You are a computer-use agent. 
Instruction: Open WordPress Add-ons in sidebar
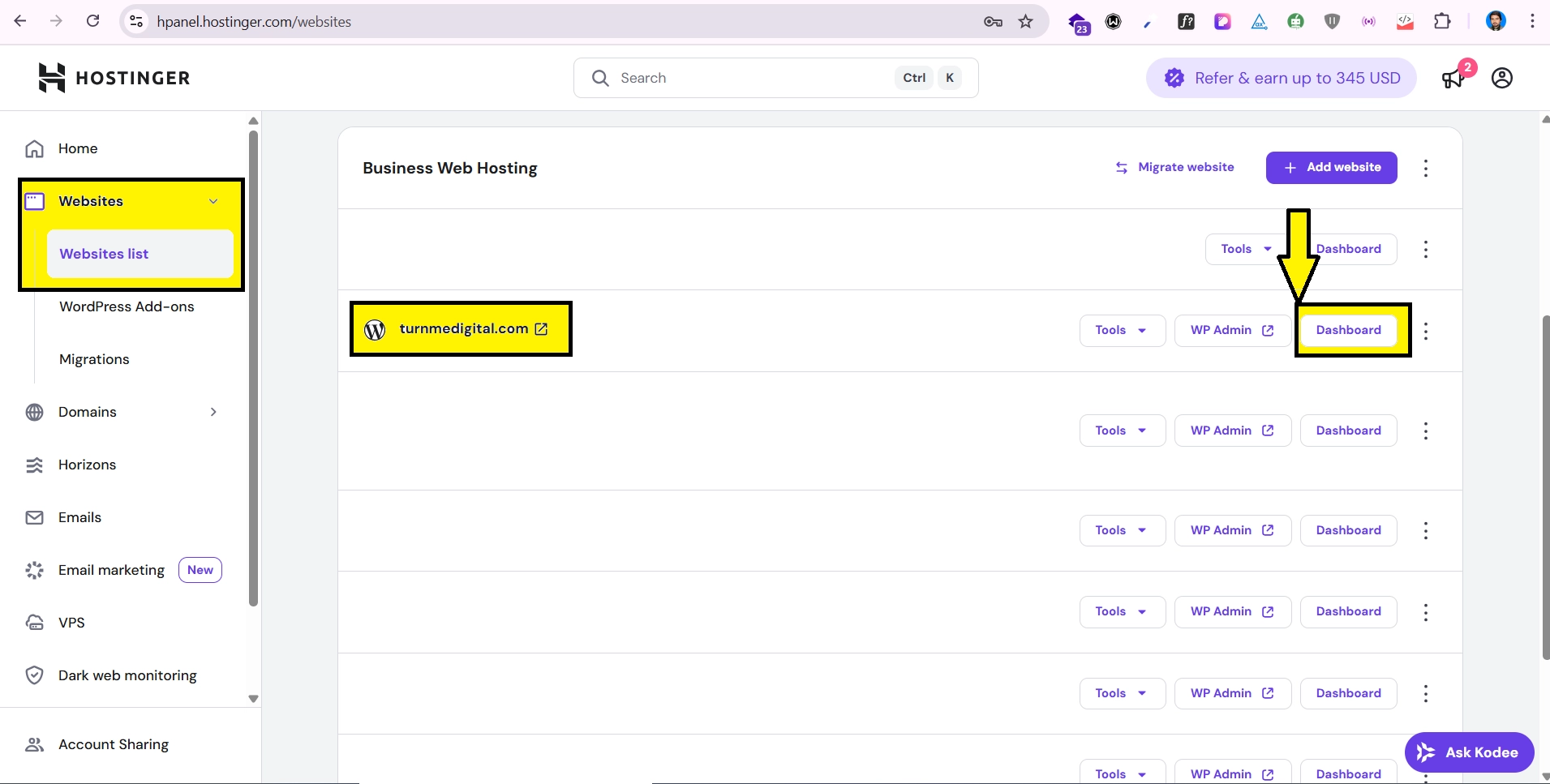click(127, 306)
